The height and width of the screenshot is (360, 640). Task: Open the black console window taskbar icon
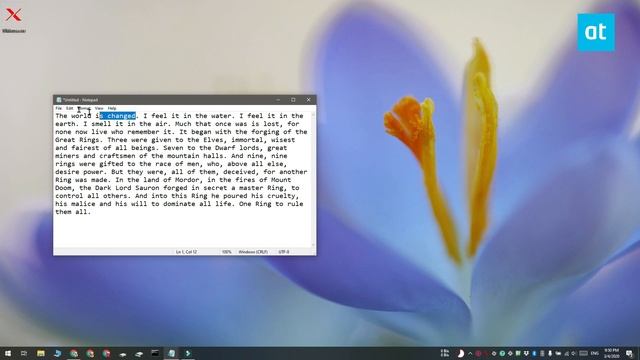tap(155, 353)
